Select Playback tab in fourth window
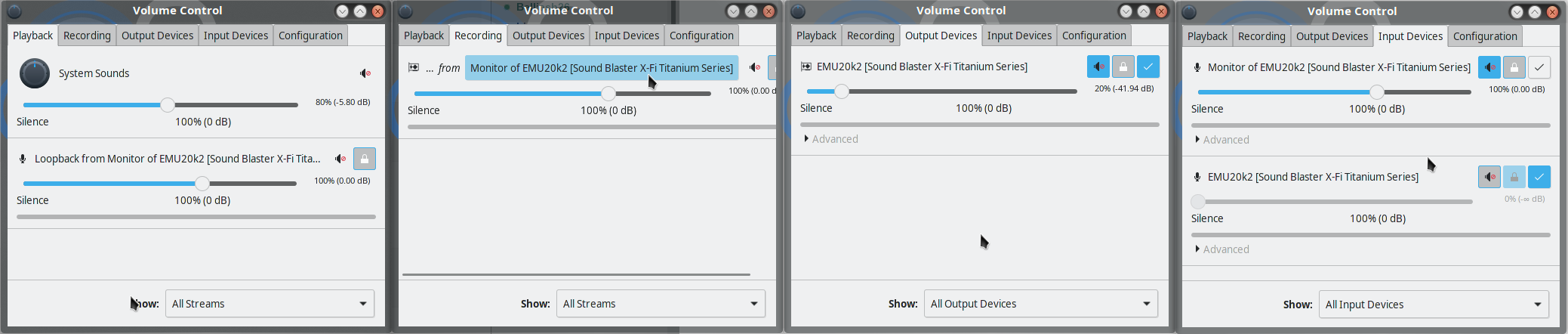The height and width of the screenshot is (334, 1568). point(1208,36)
